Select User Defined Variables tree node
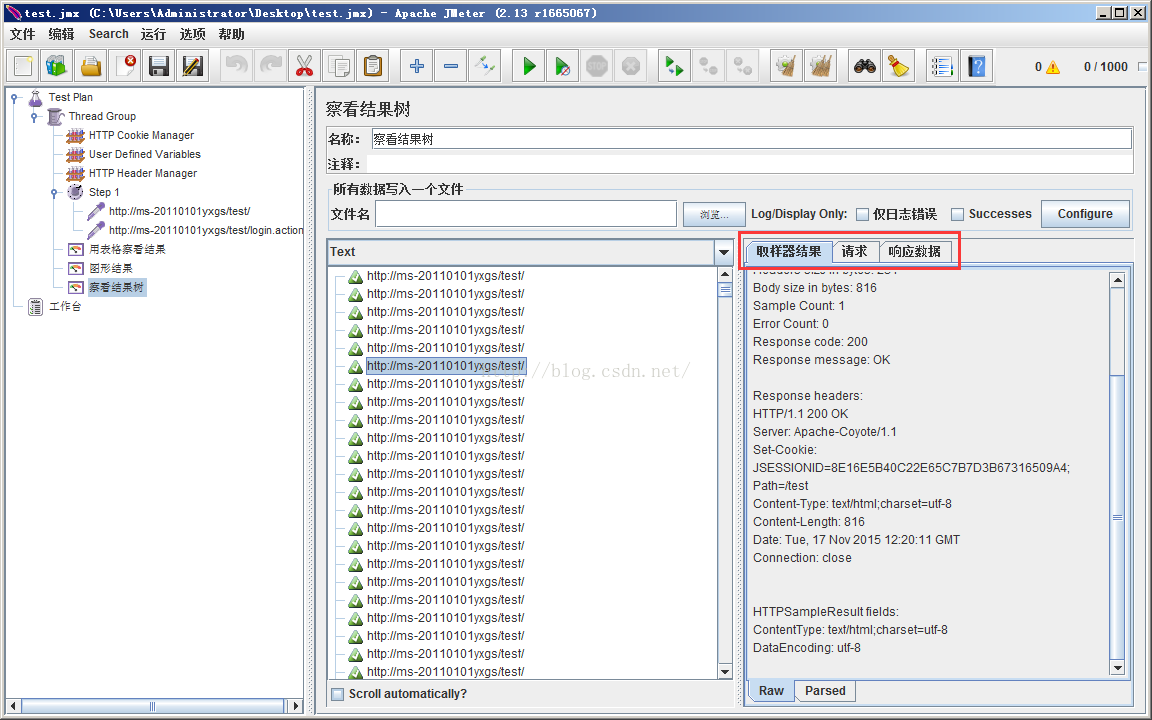1152x720 pixels. tap(145, 154)
